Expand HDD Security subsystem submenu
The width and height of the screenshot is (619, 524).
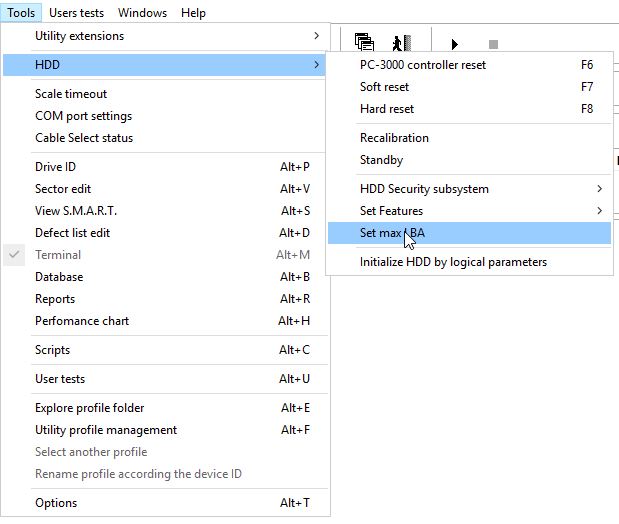(x=469, y=189)
